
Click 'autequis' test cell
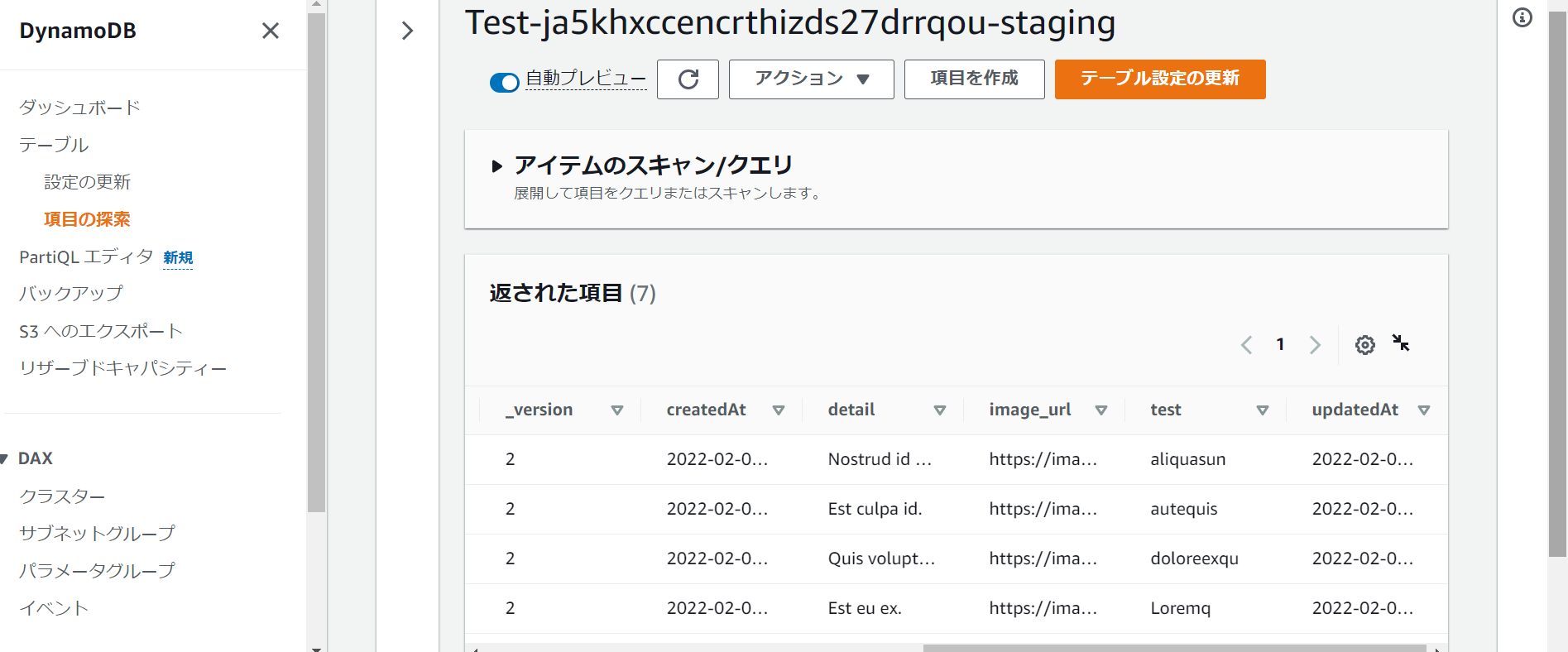1183,509
